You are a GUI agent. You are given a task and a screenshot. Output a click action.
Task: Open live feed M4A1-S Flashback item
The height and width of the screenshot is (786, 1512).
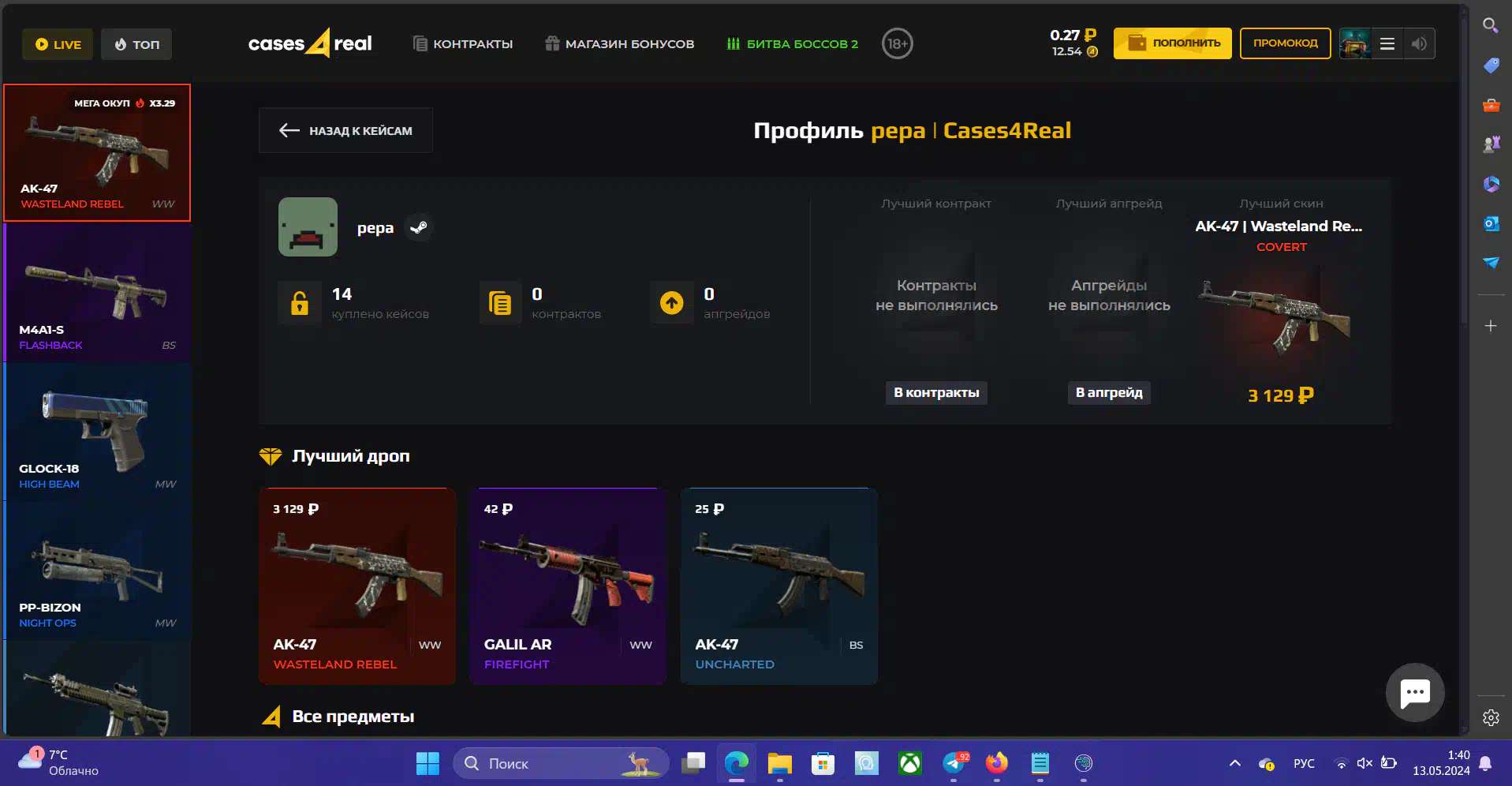98,293
